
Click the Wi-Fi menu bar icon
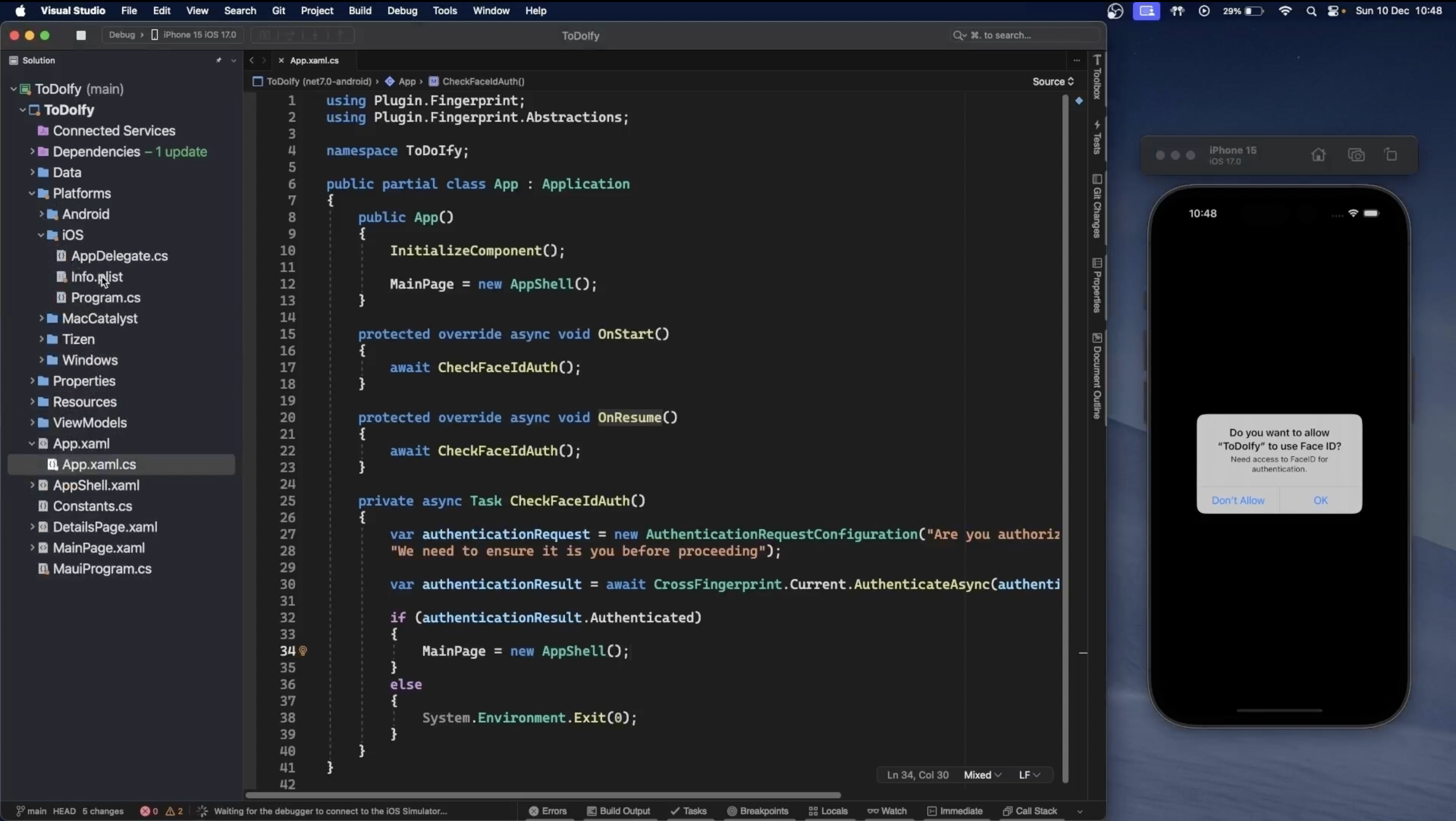tap(1285, 11)
